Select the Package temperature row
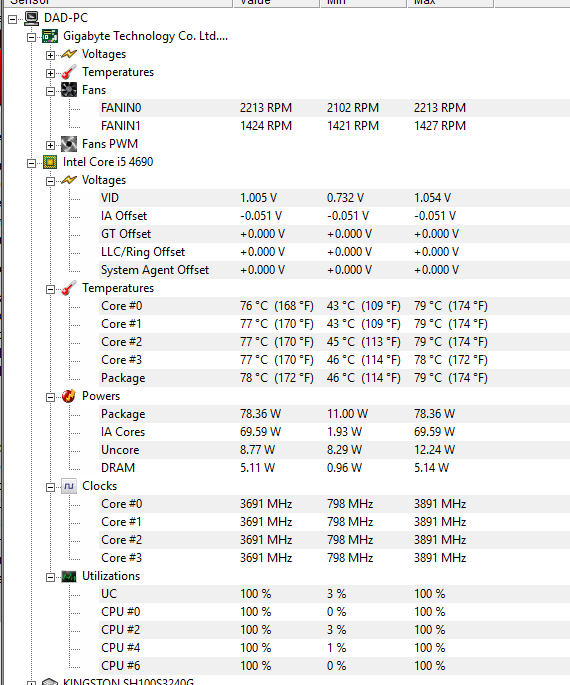Screen dimensions: 570x685 click(x=334, y=378)
